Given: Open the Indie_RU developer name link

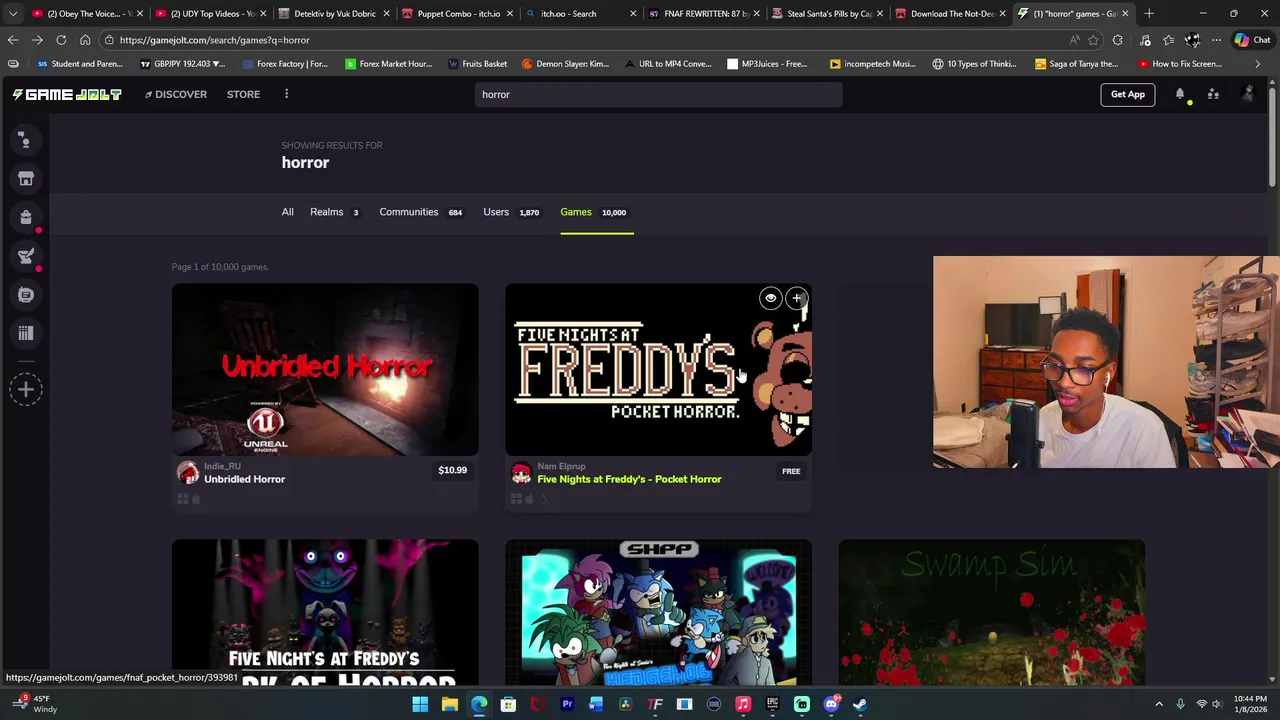Looking at the screenshot, I should pos(222,466).
